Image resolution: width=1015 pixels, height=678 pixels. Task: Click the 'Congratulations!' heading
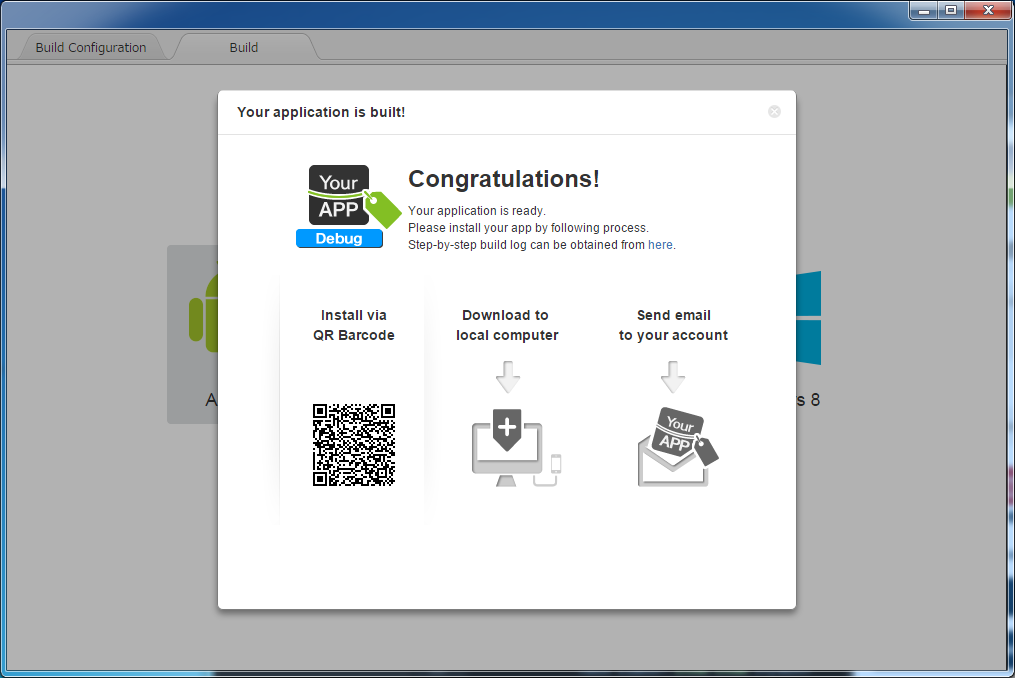click(x=504, y=179)
